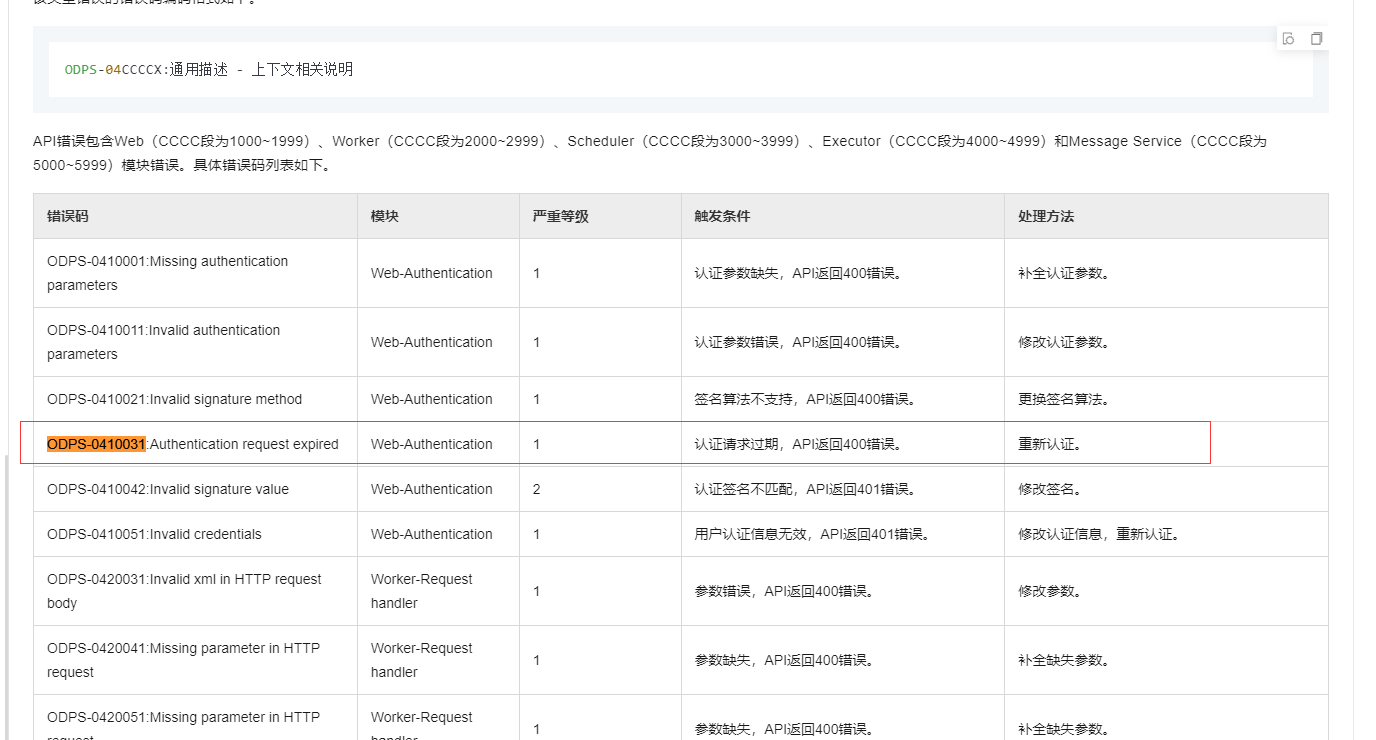Viewport: 1376px width, 740px height.
Task: Click the paragraph starting API错误包含Web
Action: tap(650, 153)
